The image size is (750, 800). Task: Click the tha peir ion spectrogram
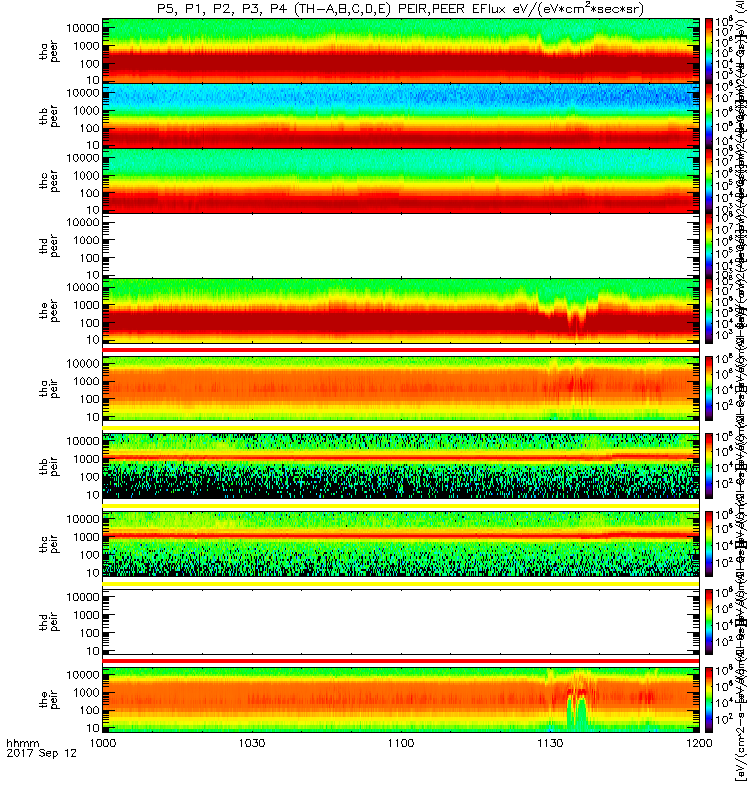401,388
